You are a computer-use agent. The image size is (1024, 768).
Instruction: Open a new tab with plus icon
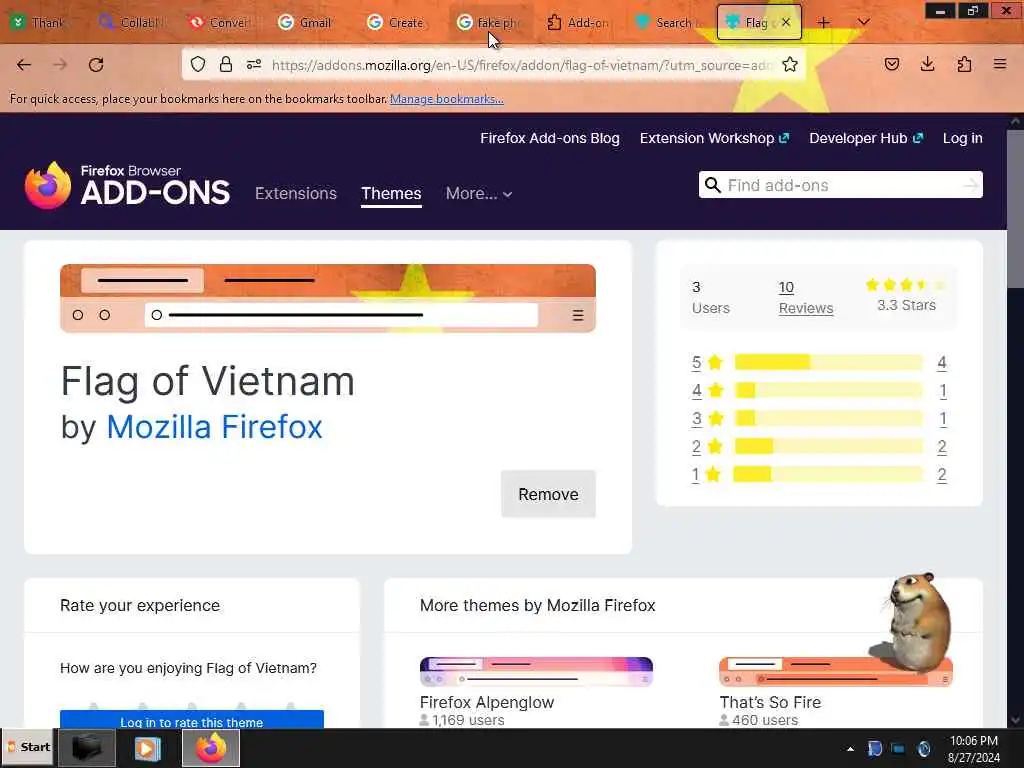[824, 22]
